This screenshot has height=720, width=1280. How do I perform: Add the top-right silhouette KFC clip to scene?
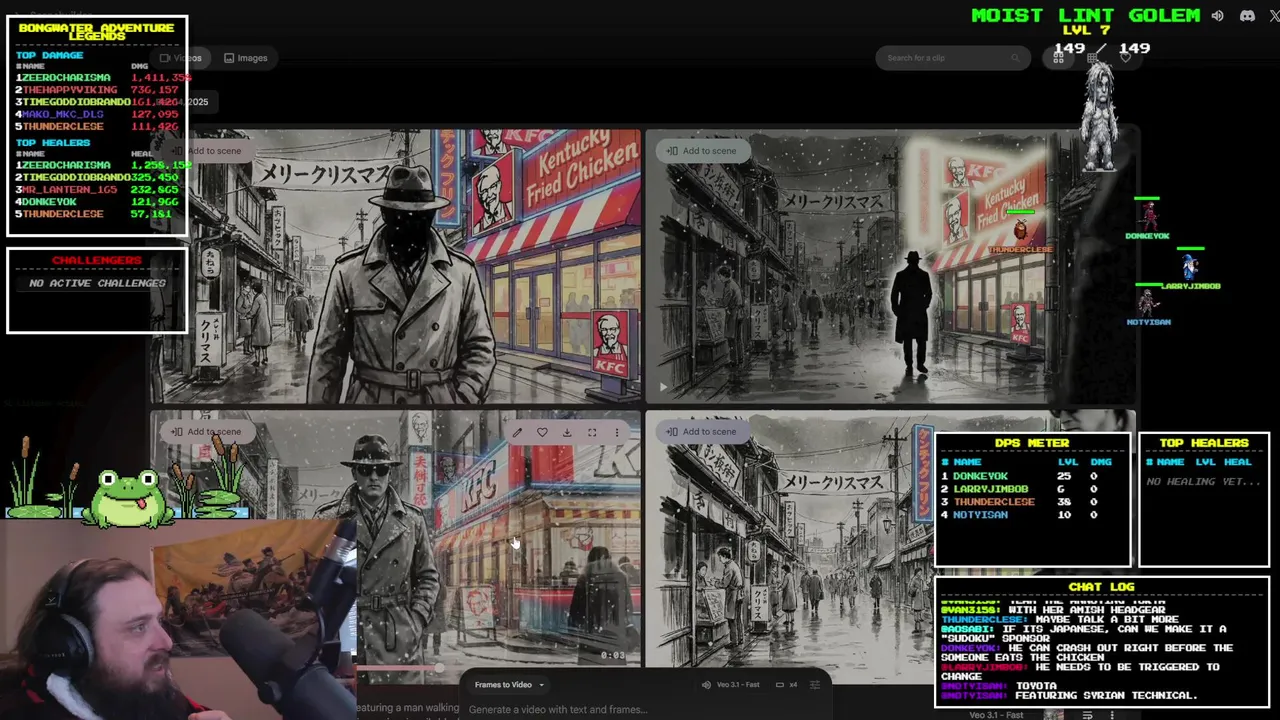701,151
